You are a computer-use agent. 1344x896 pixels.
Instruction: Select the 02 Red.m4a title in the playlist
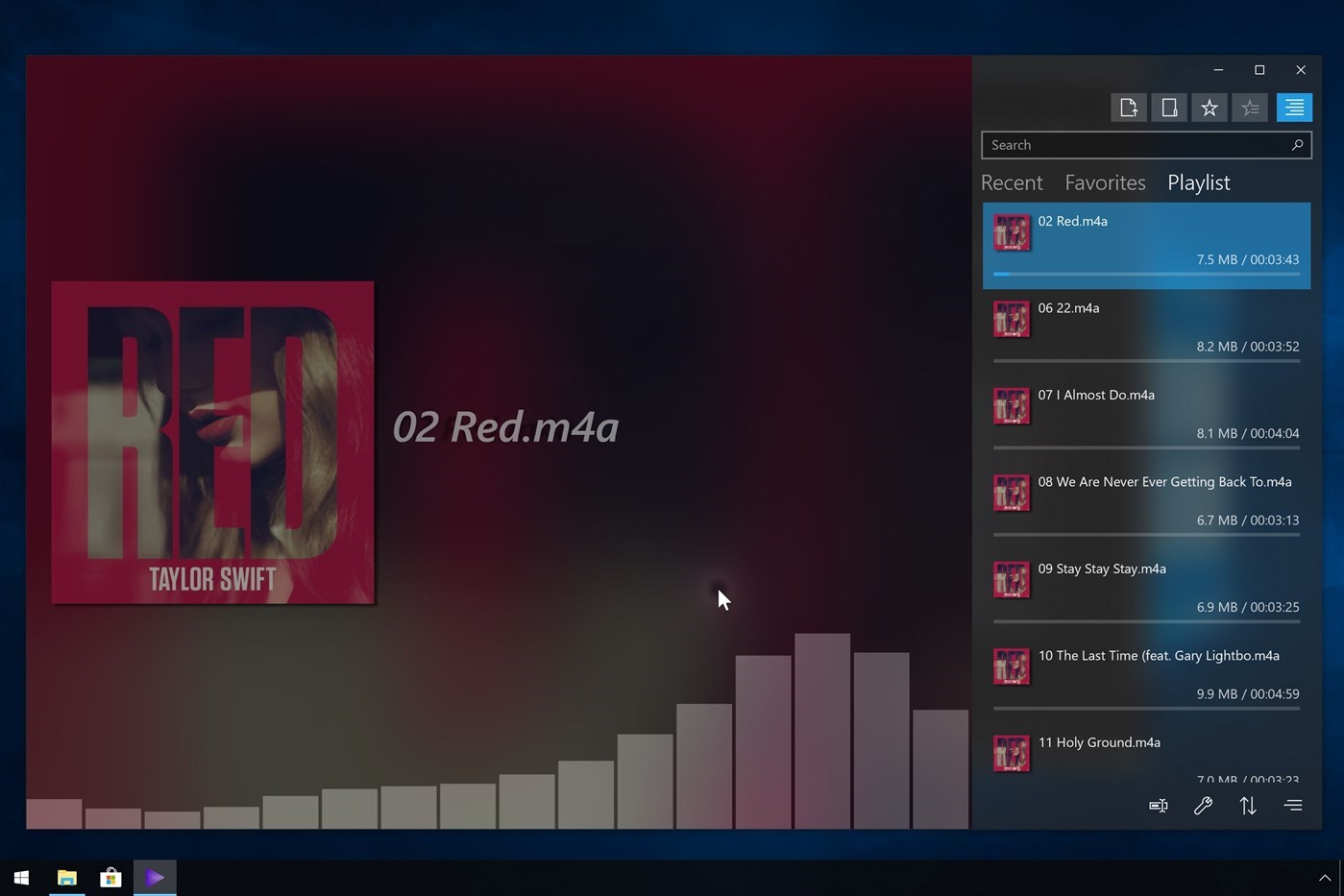click(x=1072, y=221)
